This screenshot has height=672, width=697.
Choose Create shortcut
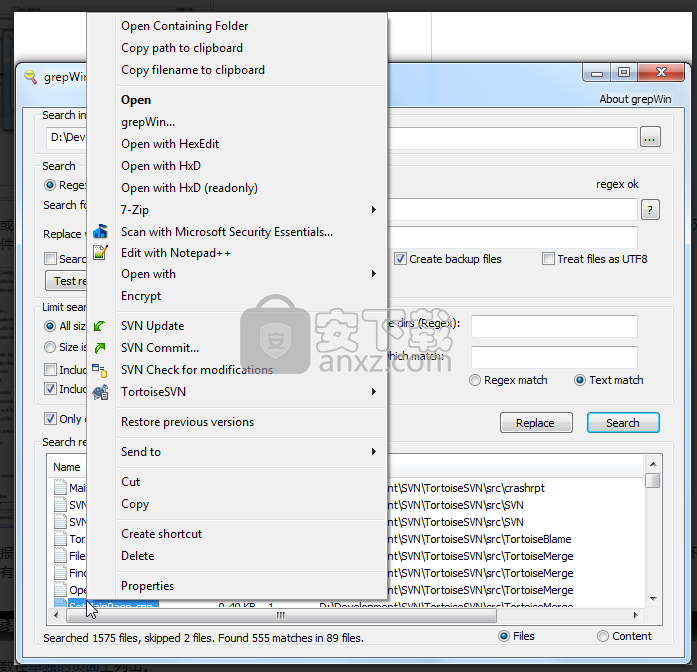[x=161, y=534]
